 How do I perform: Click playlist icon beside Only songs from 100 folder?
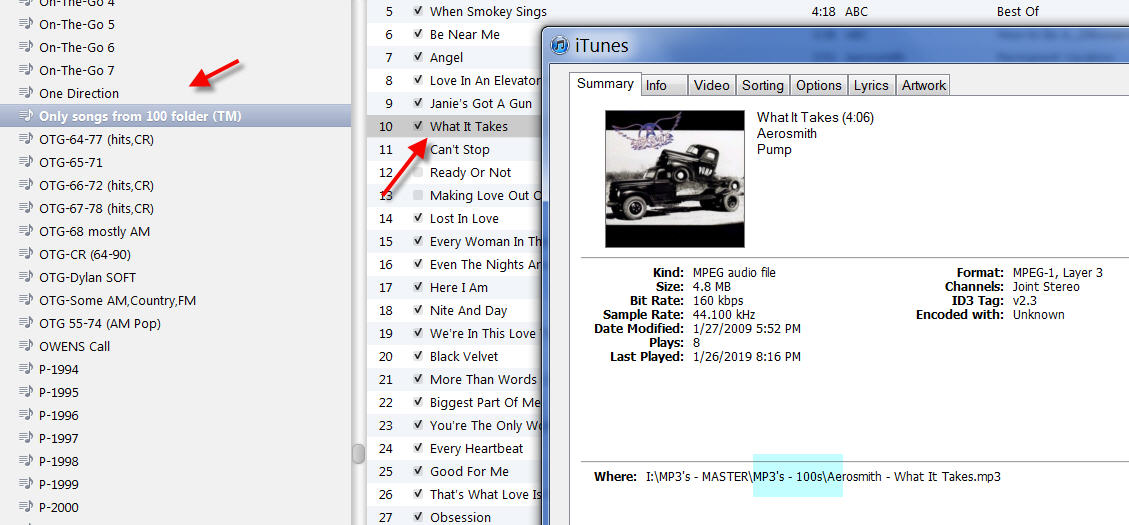(27, 115)
